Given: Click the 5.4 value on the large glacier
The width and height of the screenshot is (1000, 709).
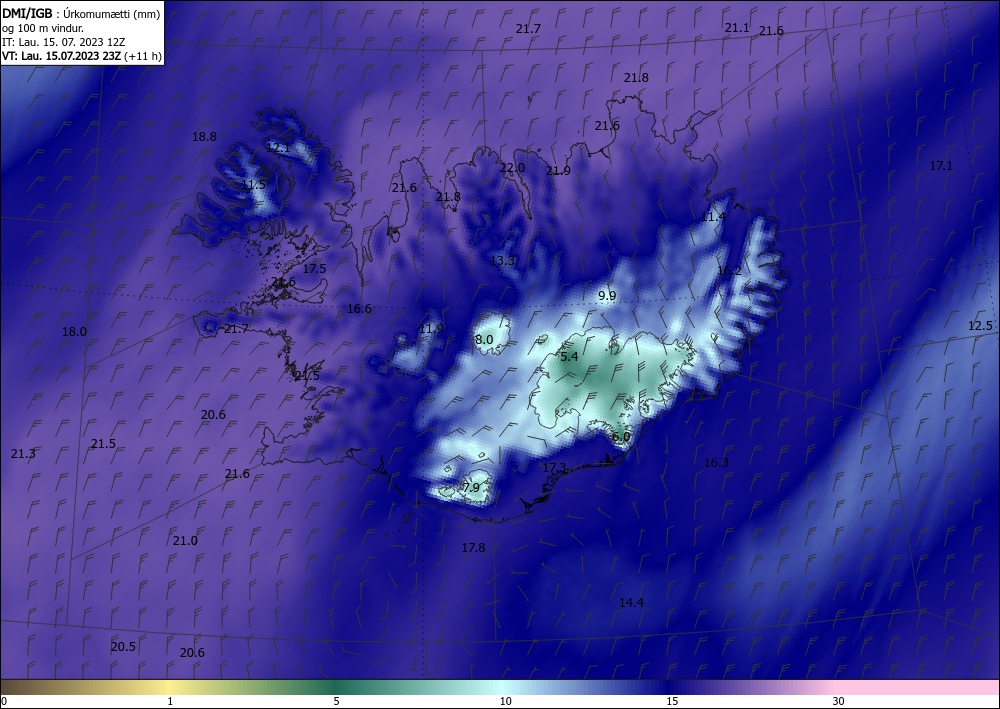Looking at the screenshot, I should click(569, 357).
